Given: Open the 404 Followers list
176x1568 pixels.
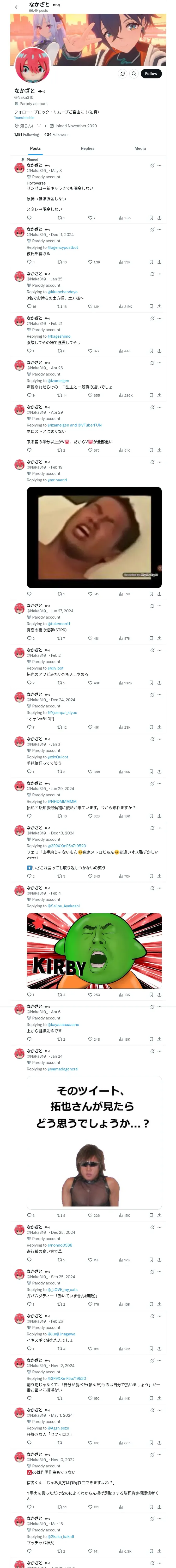Looking at the screenshot, I should pyautogui.click(x=56, y=135).
